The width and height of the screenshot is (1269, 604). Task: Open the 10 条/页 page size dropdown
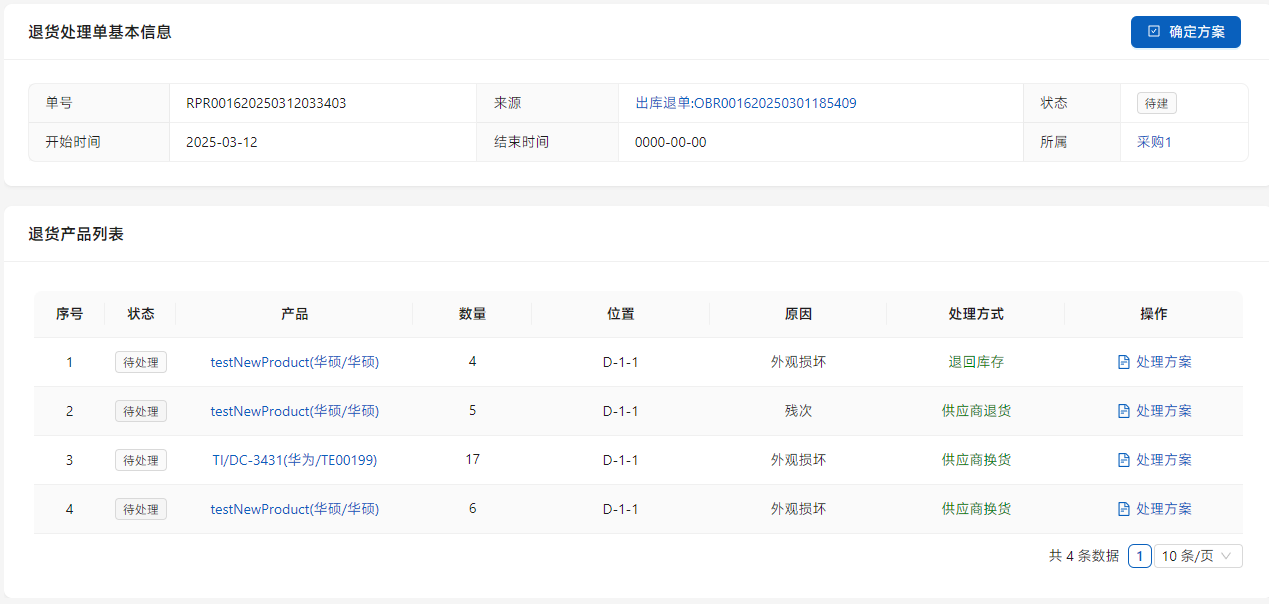[1198, 556]
